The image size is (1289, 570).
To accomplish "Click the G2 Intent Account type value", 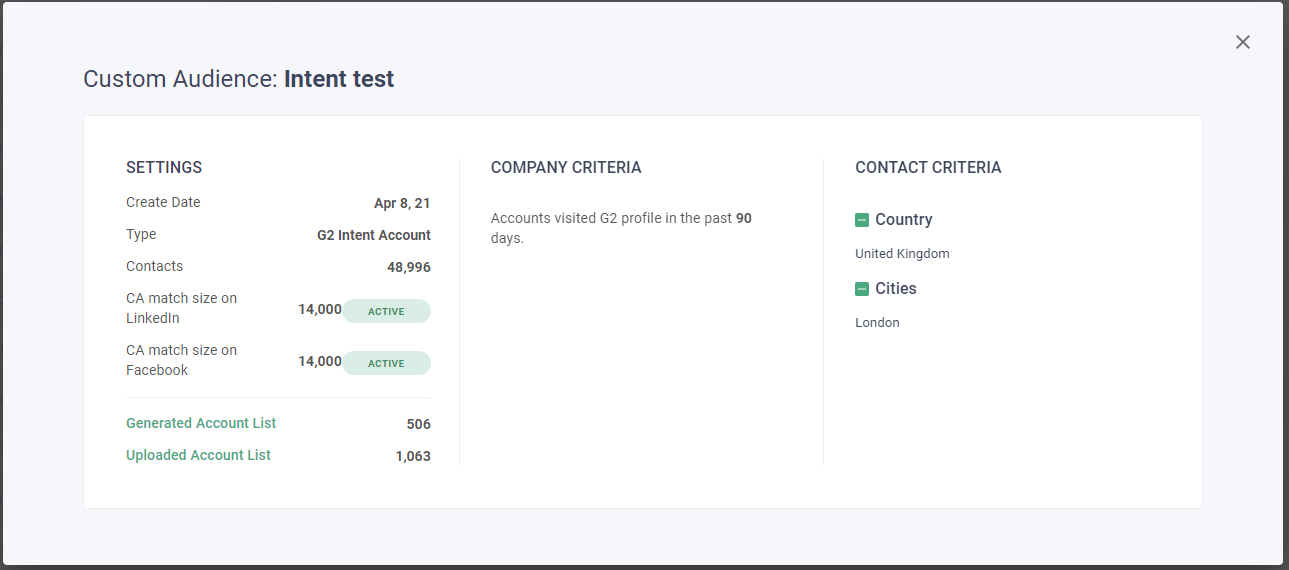I will (373, 235).
